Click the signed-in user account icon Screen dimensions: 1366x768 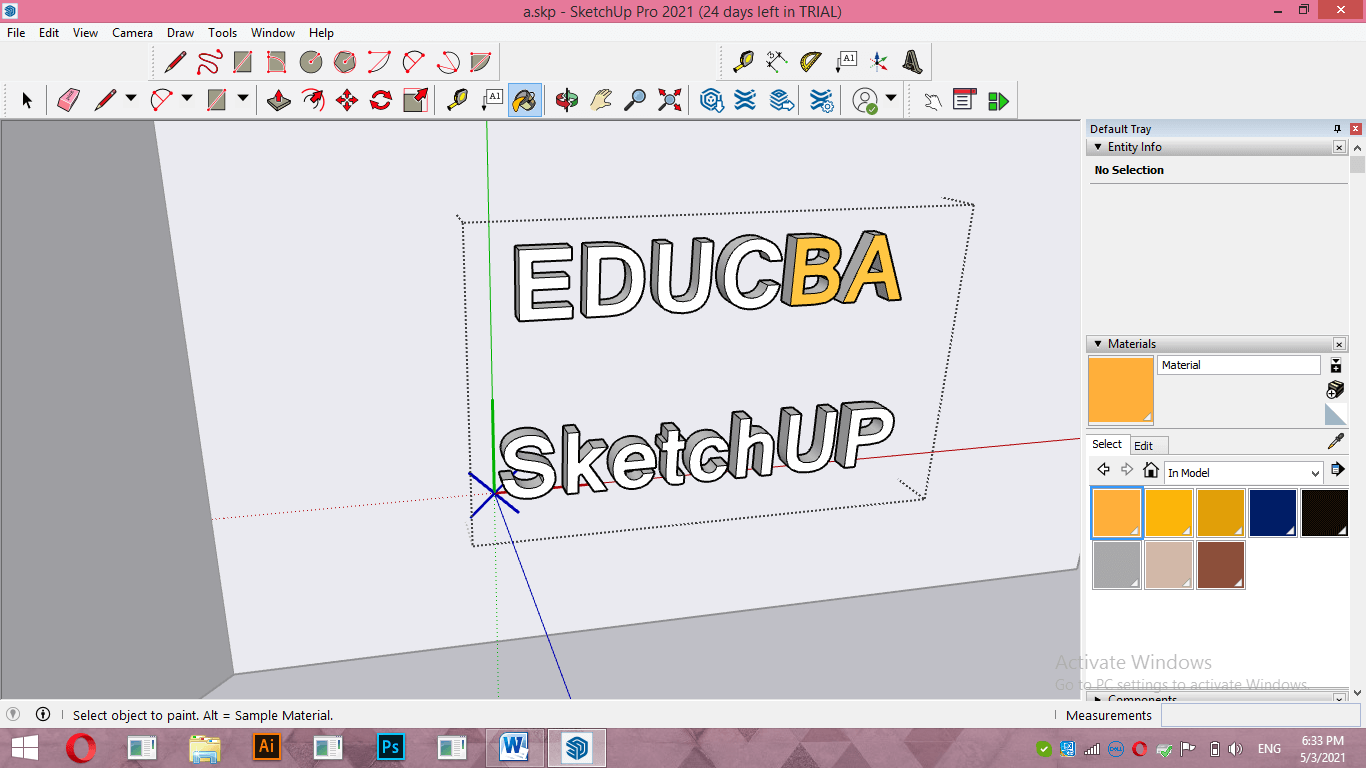(865, 100)
